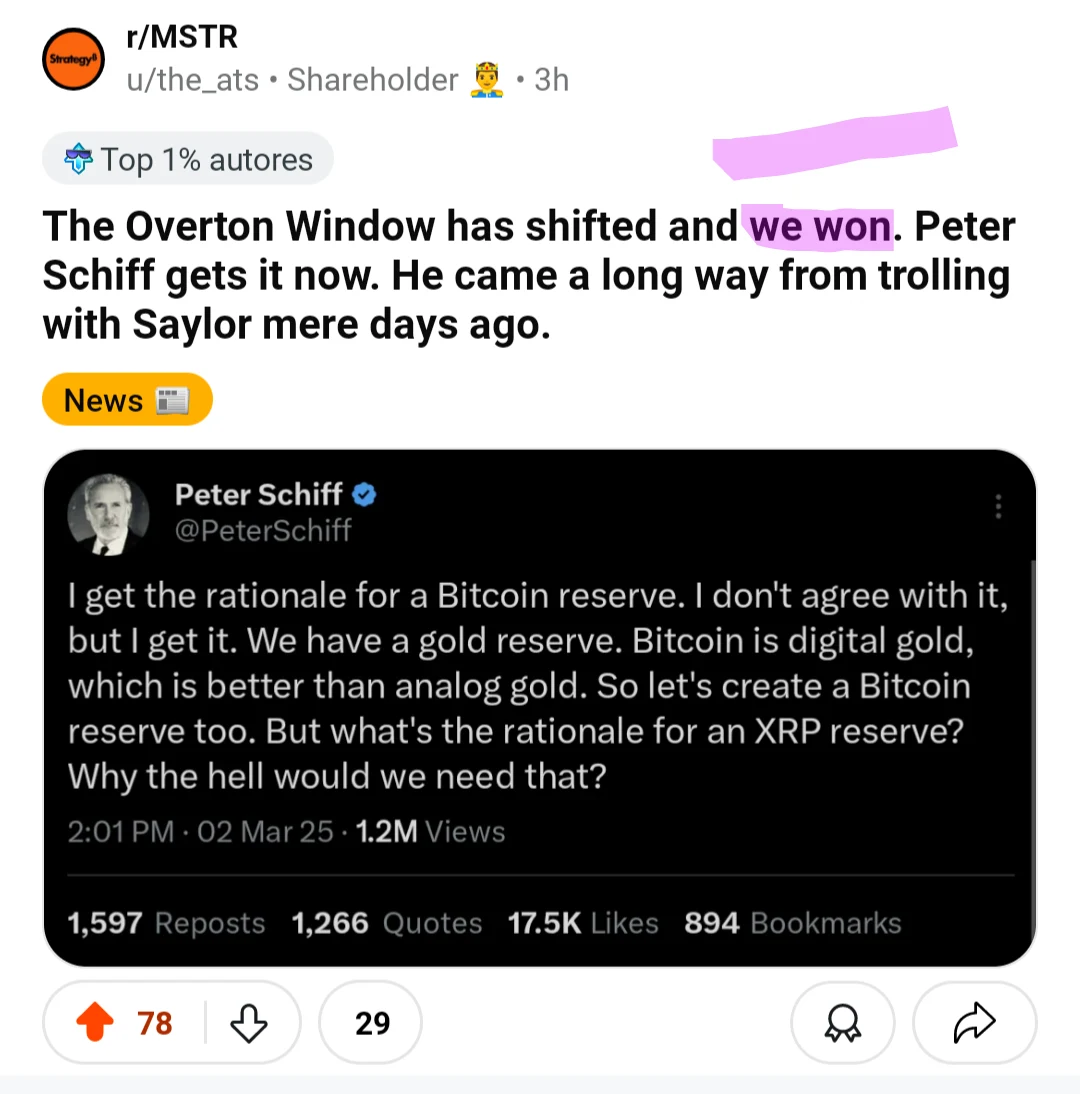The height and width of the screenshot is (1094, 1080).
Task: Share the post using the arrow icon
Action: click(975, 1022)
